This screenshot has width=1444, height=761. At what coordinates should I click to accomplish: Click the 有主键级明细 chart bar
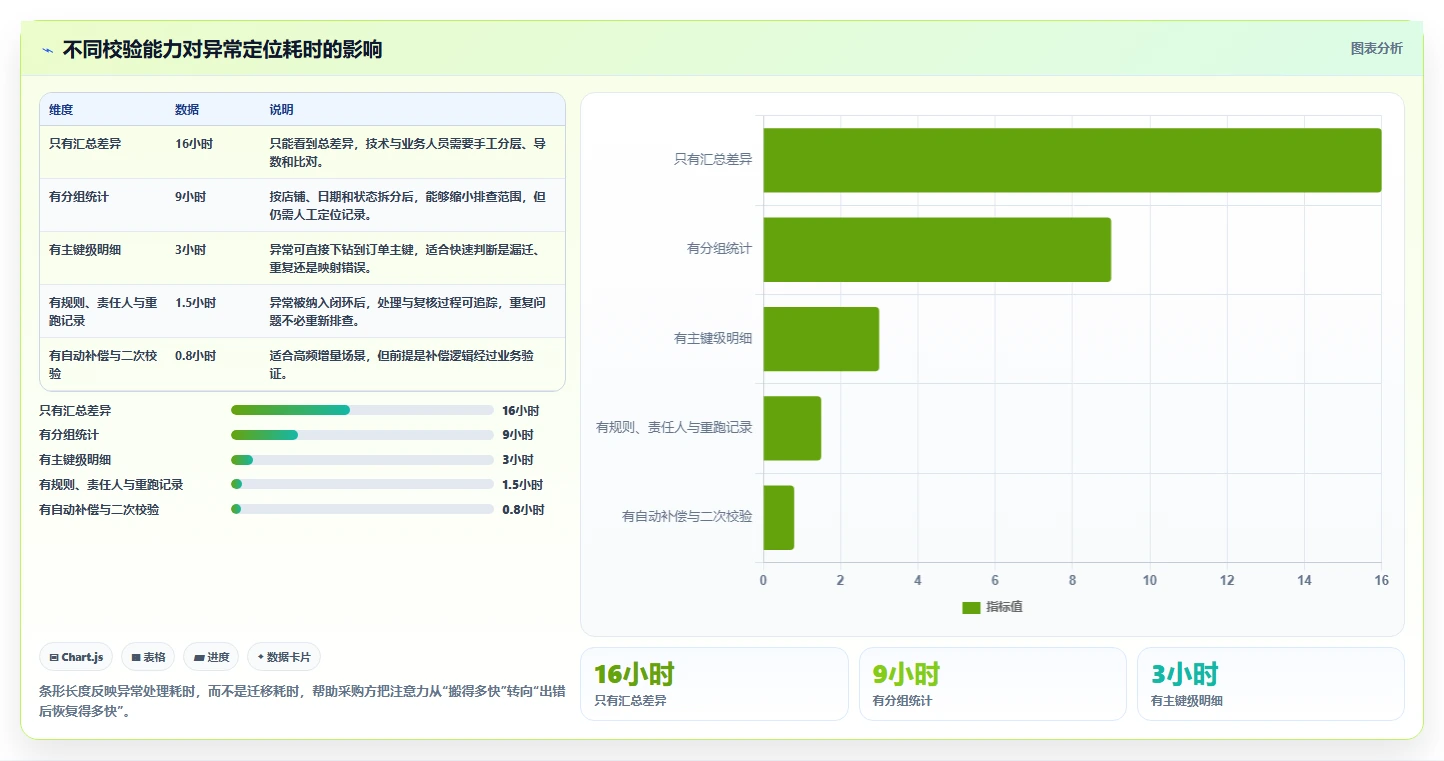(x=821, y=339)
